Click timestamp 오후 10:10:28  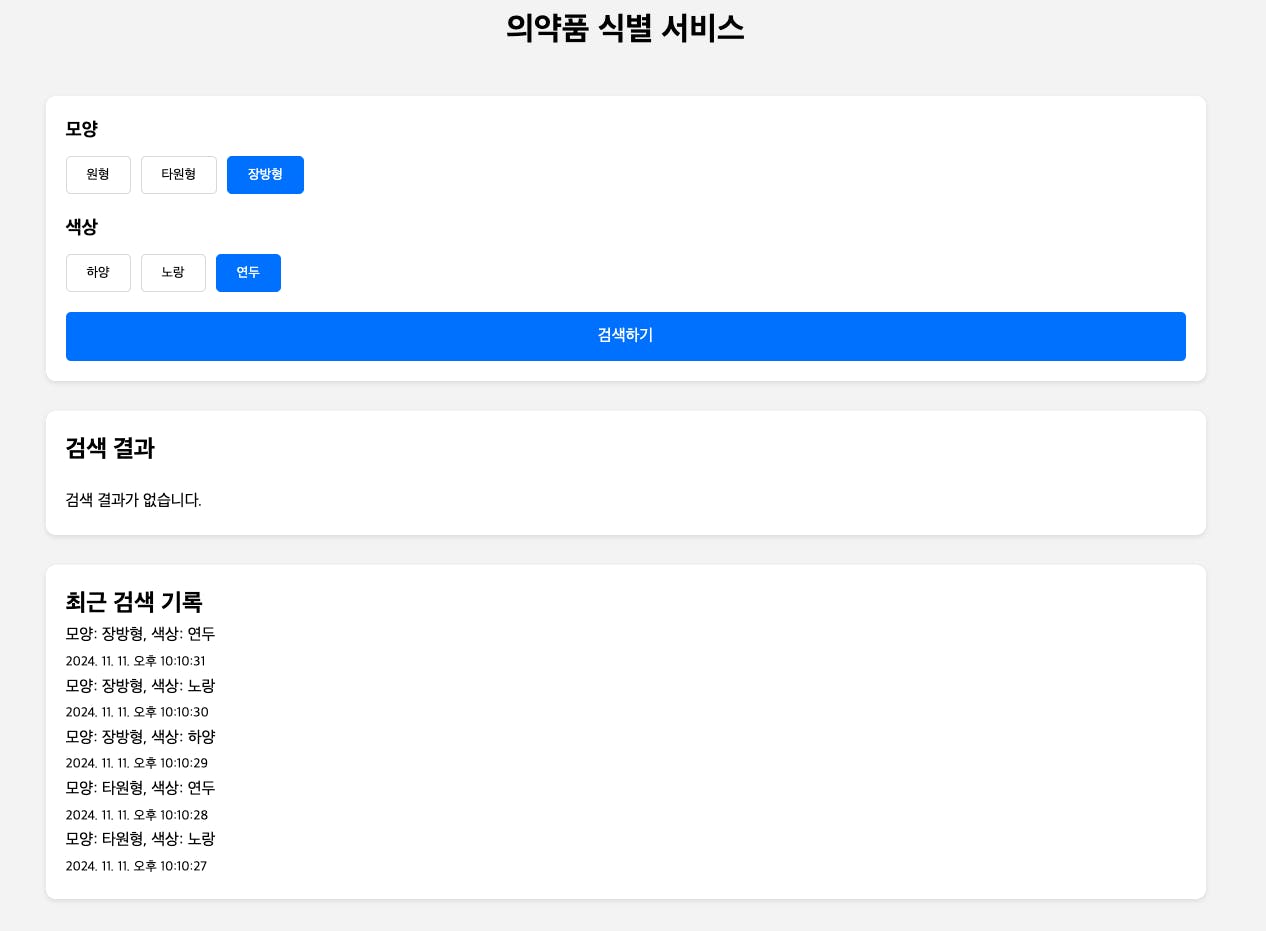[x=137, y=815]
